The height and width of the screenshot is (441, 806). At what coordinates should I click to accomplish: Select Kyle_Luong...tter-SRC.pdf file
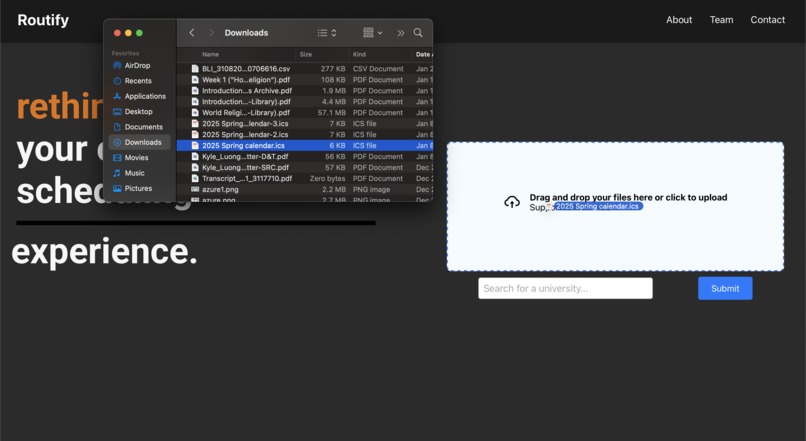305,168
